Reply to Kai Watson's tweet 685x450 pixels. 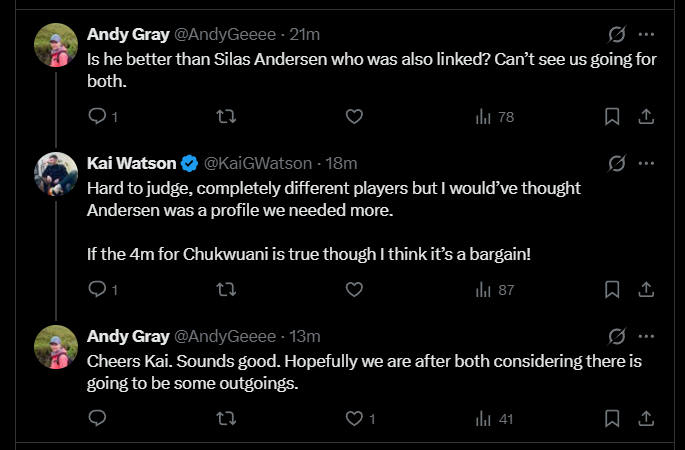click(97, 290)
